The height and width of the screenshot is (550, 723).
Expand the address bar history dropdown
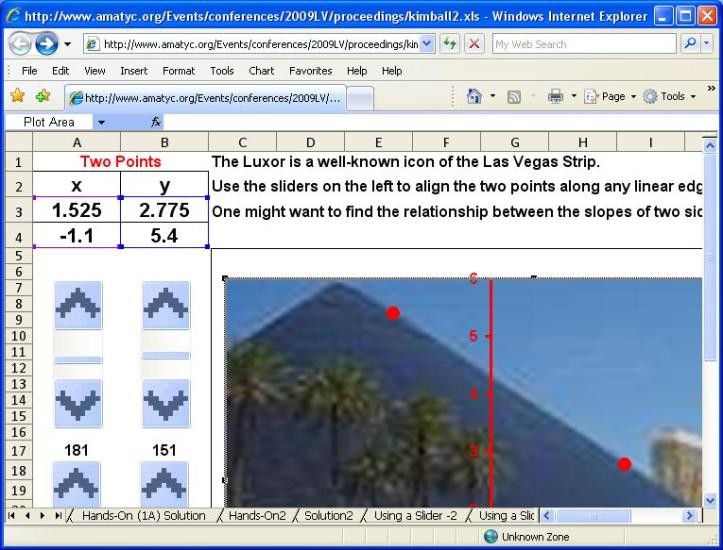(427, 44)
